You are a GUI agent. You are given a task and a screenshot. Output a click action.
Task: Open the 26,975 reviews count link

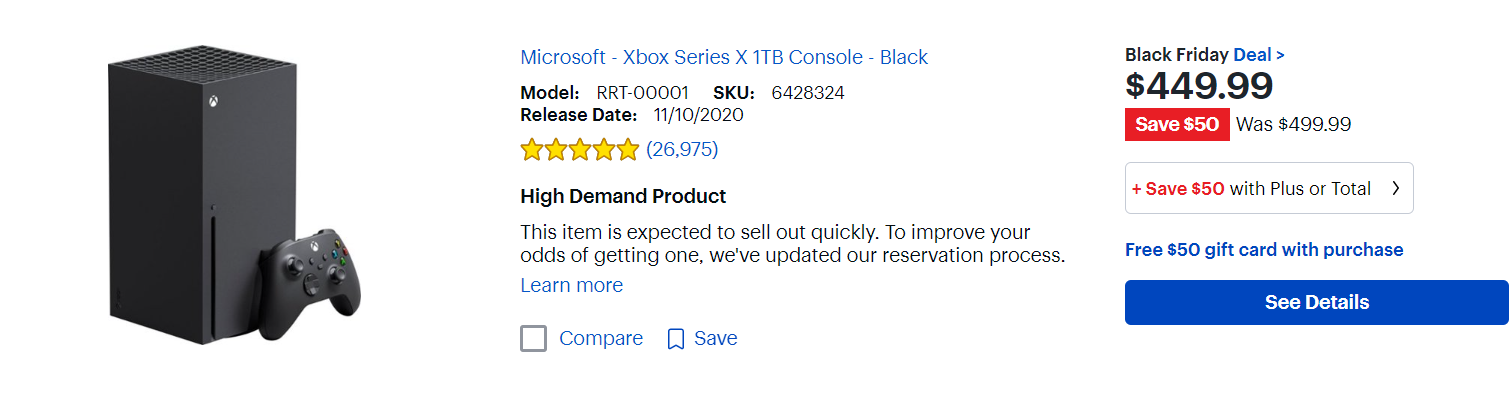(x=682, y=150)
